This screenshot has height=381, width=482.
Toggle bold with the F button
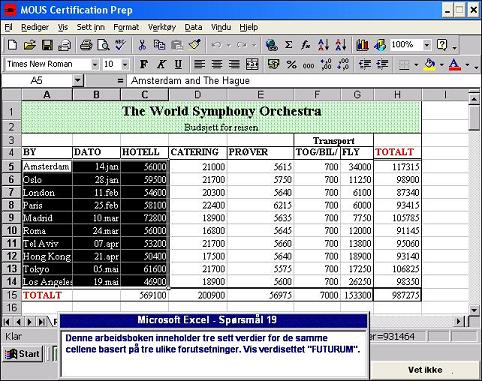[144, 64]
